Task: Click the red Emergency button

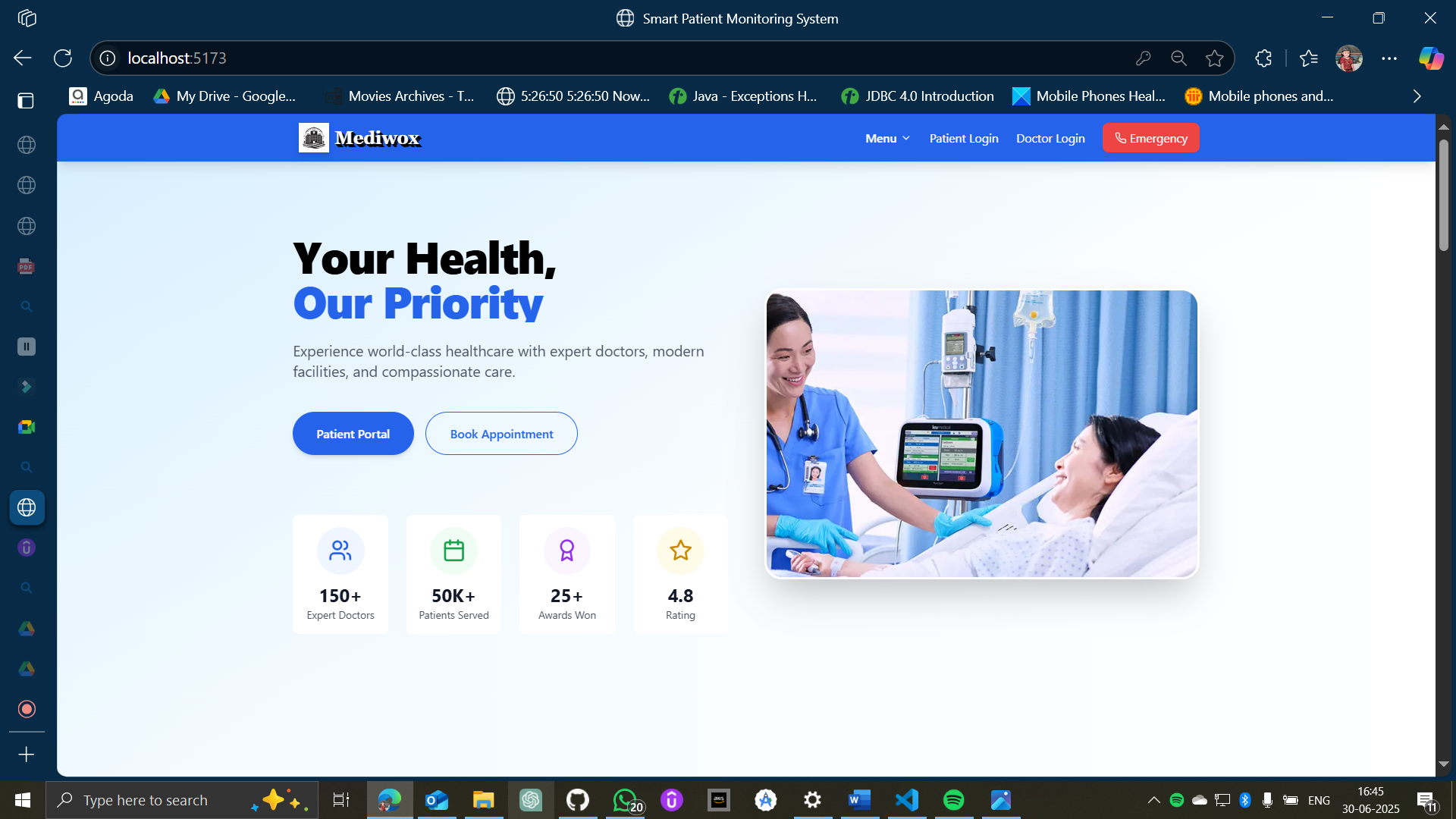Action: click(1150, 138)
